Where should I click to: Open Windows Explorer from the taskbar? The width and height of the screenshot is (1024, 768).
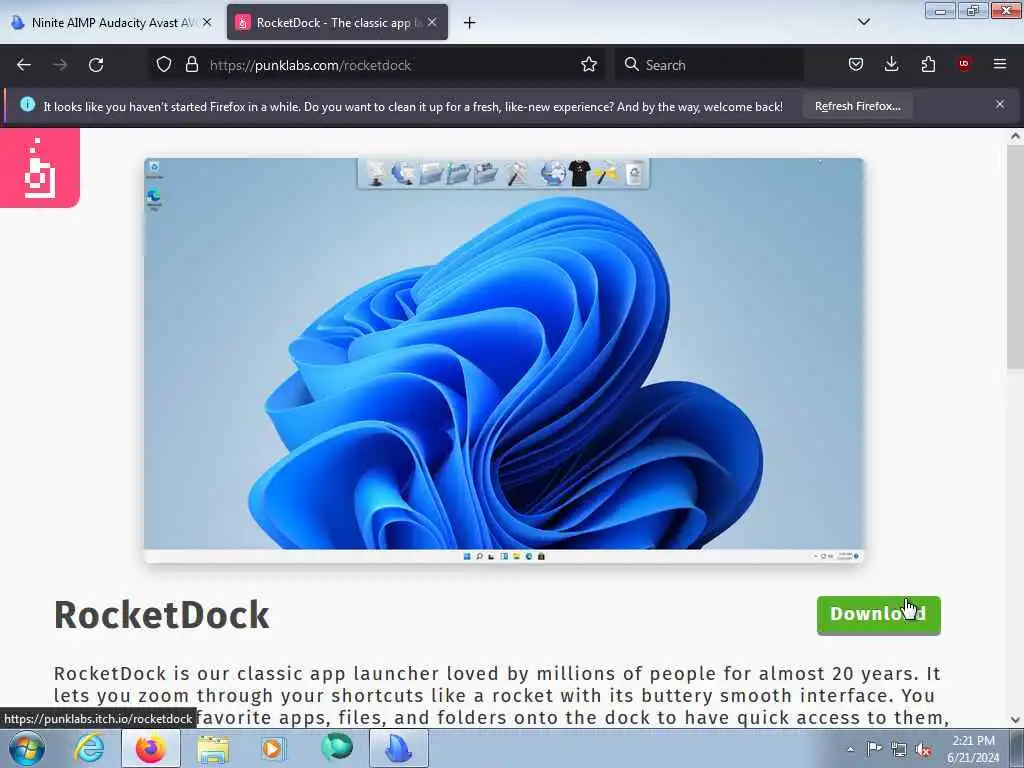point(213,749)
